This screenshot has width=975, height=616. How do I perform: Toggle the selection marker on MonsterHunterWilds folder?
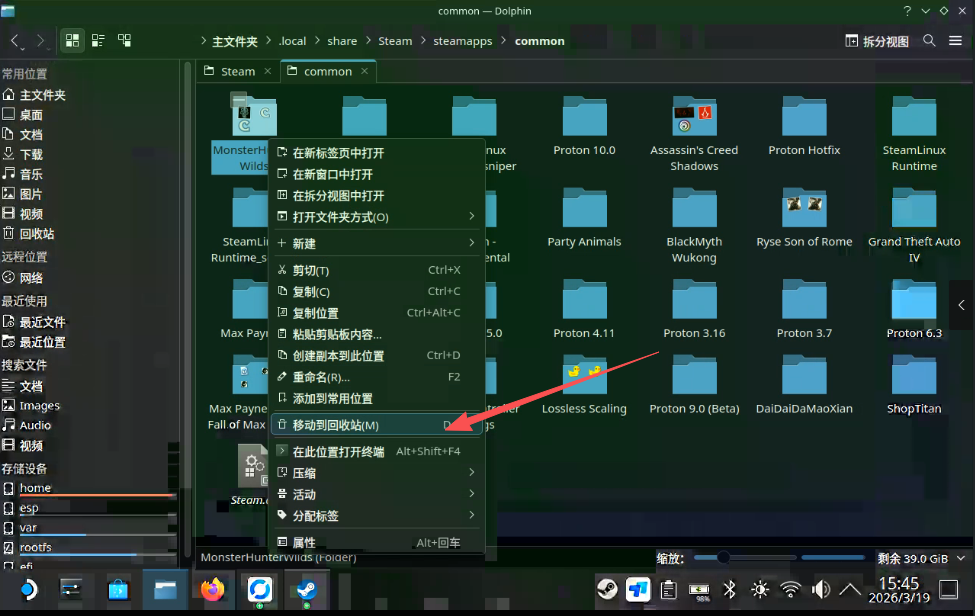(x=239, y=99)
